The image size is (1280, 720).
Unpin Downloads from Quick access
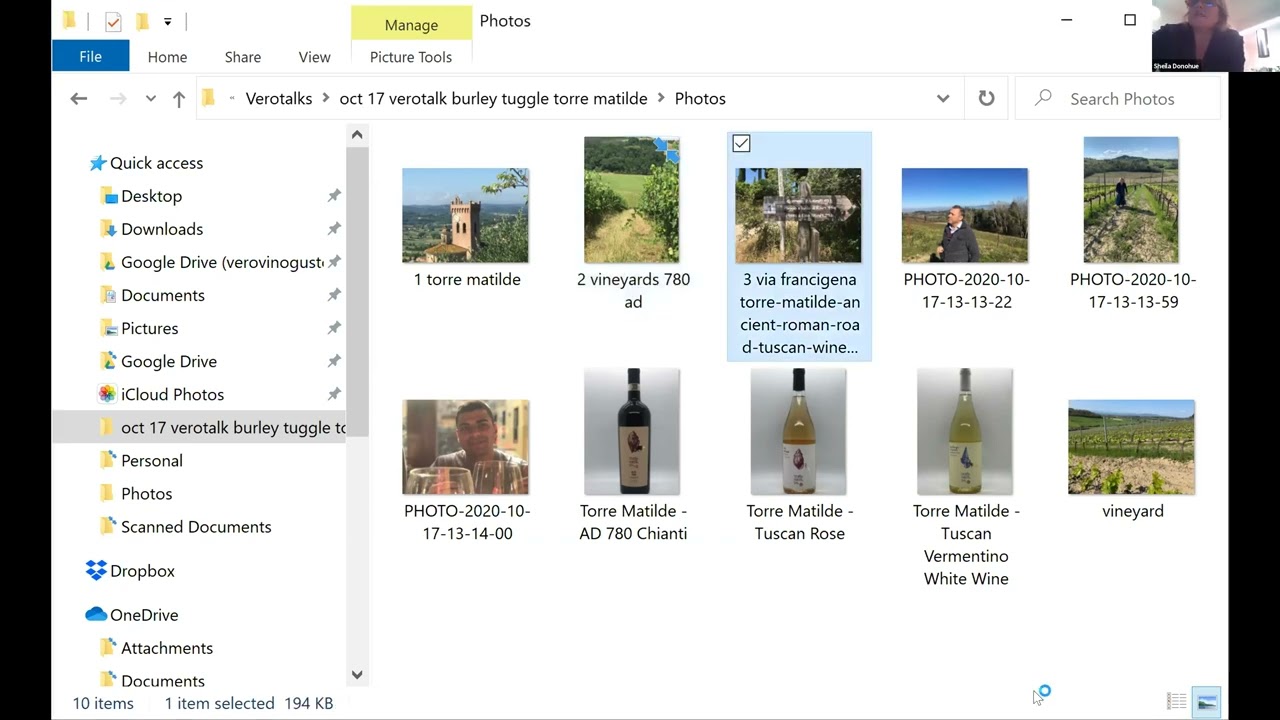point(334,229)
